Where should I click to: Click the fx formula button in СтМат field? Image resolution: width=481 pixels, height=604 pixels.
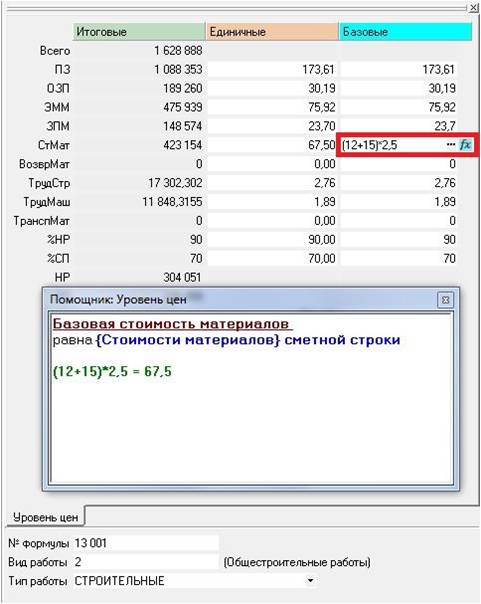[x=465, y=145]
